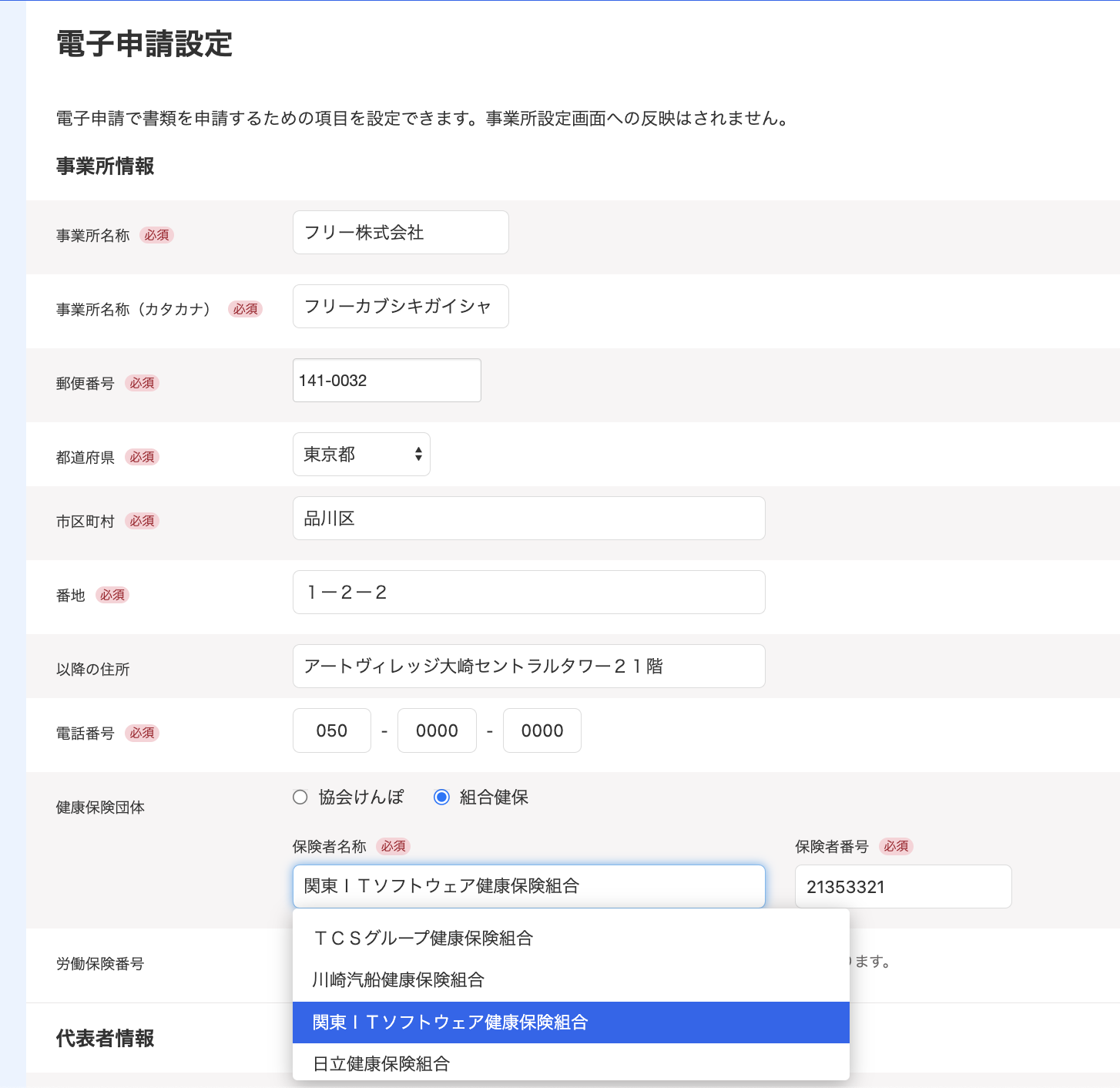Click the 事業所名称 company name field
Screen dimensions: 1120x1088
click(x=400, y=232)
